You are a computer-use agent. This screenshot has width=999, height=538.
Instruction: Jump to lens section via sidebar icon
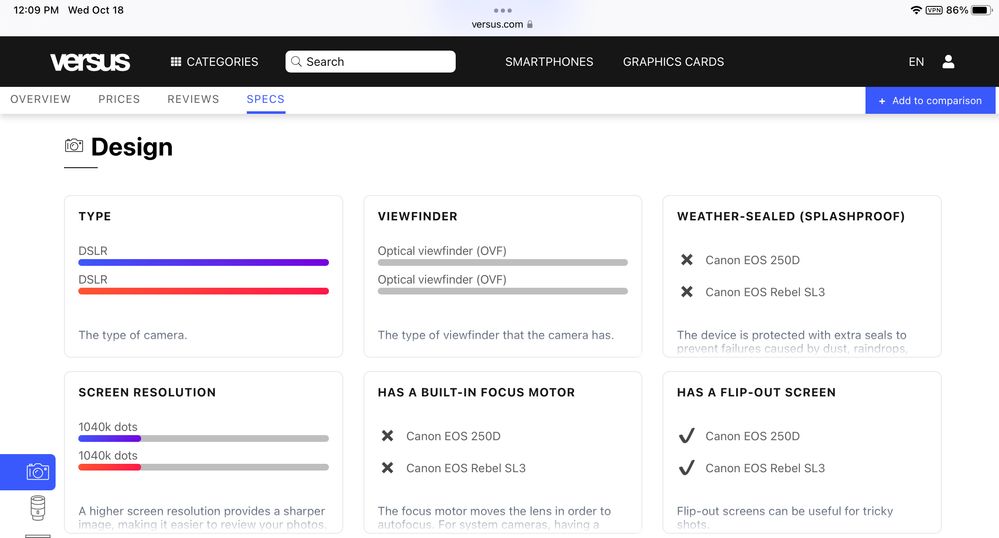[x=37, y=508]
